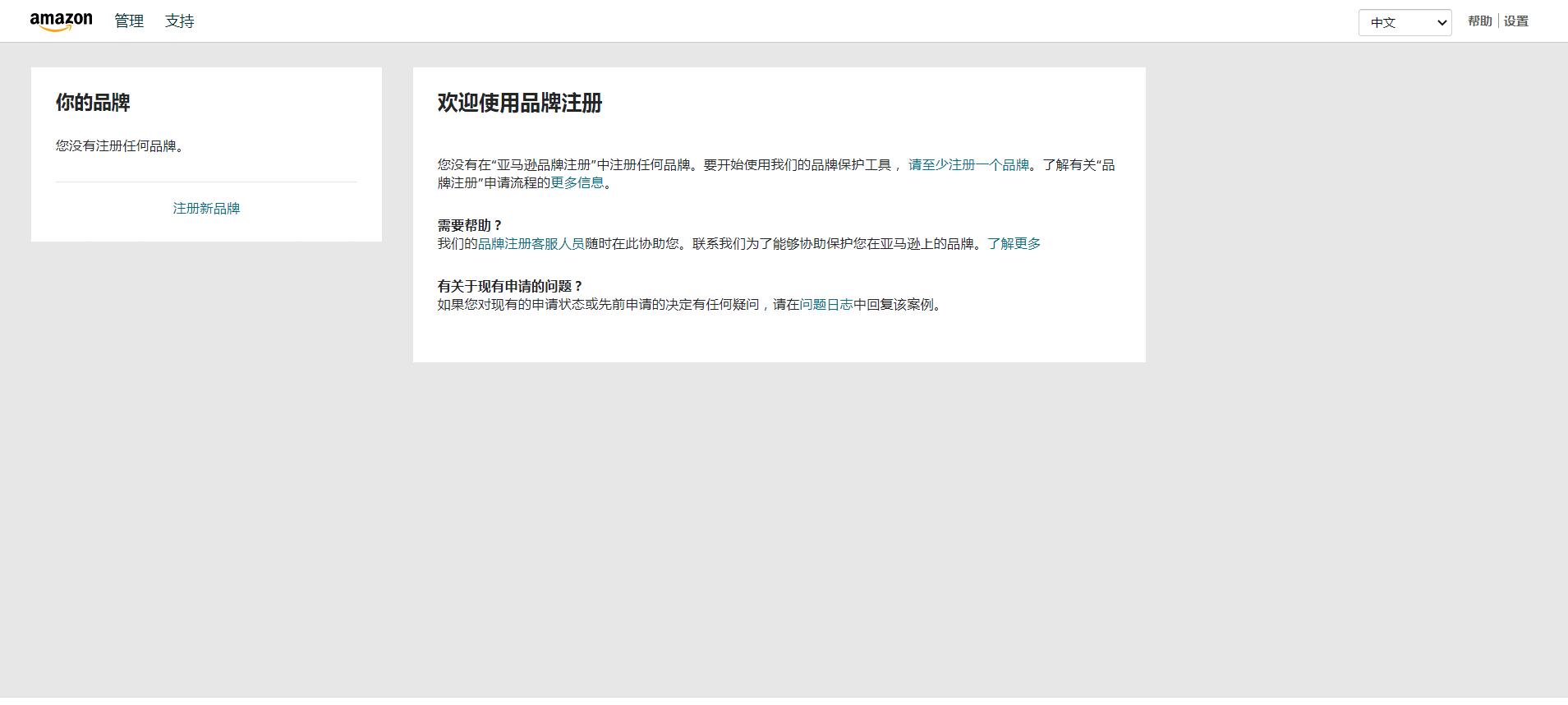Click the 欢迎使用品牌注册 heading
Image resolution: width=1568 pixels, height=705 pixels.
tap(520, 103)
